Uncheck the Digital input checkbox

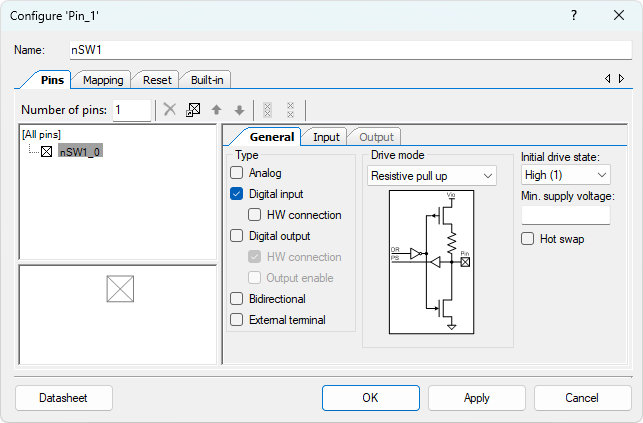tap(237, 194)
